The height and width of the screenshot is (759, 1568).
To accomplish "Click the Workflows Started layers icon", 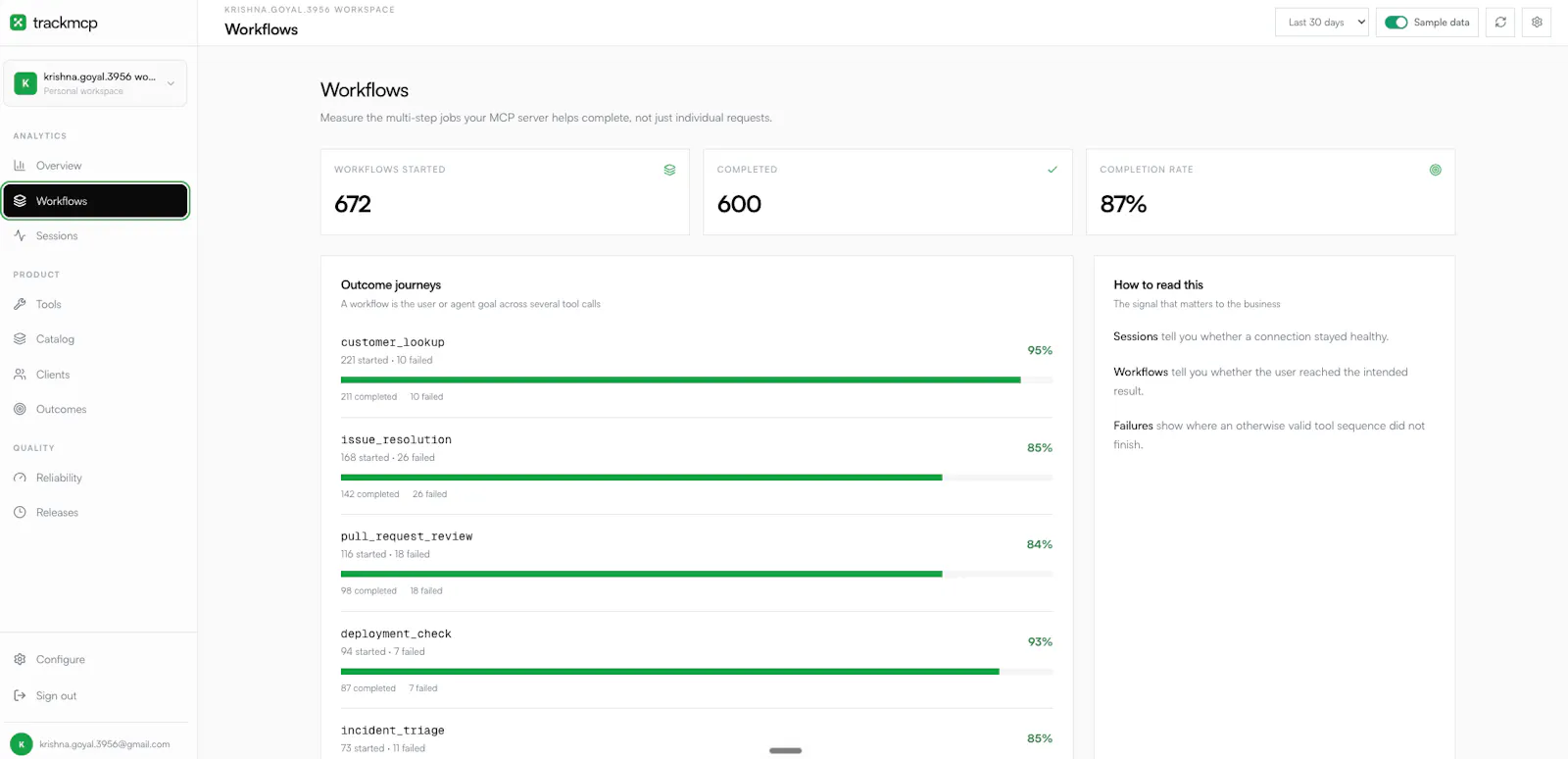I will point(669,170).
